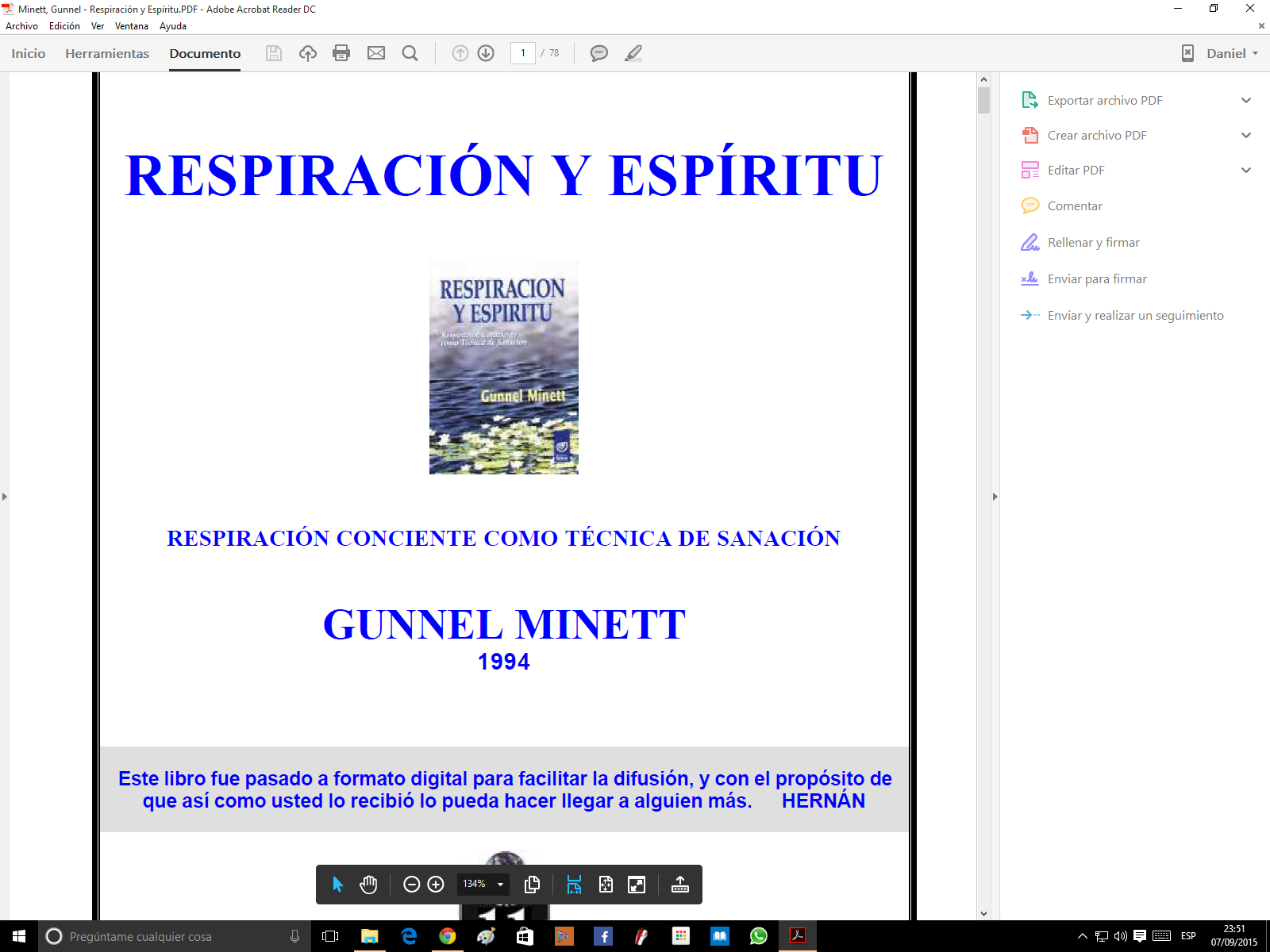Zoom in with the plus button
Viewport: 1270px width, 952px height.
point(436,884)
